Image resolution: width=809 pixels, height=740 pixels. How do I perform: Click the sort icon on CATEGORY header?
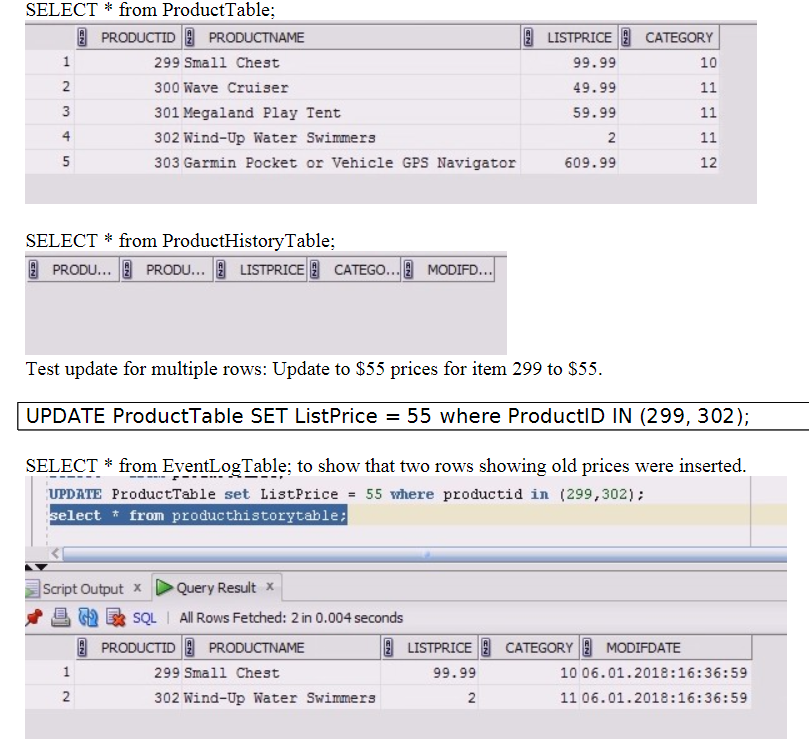(482, 647)
